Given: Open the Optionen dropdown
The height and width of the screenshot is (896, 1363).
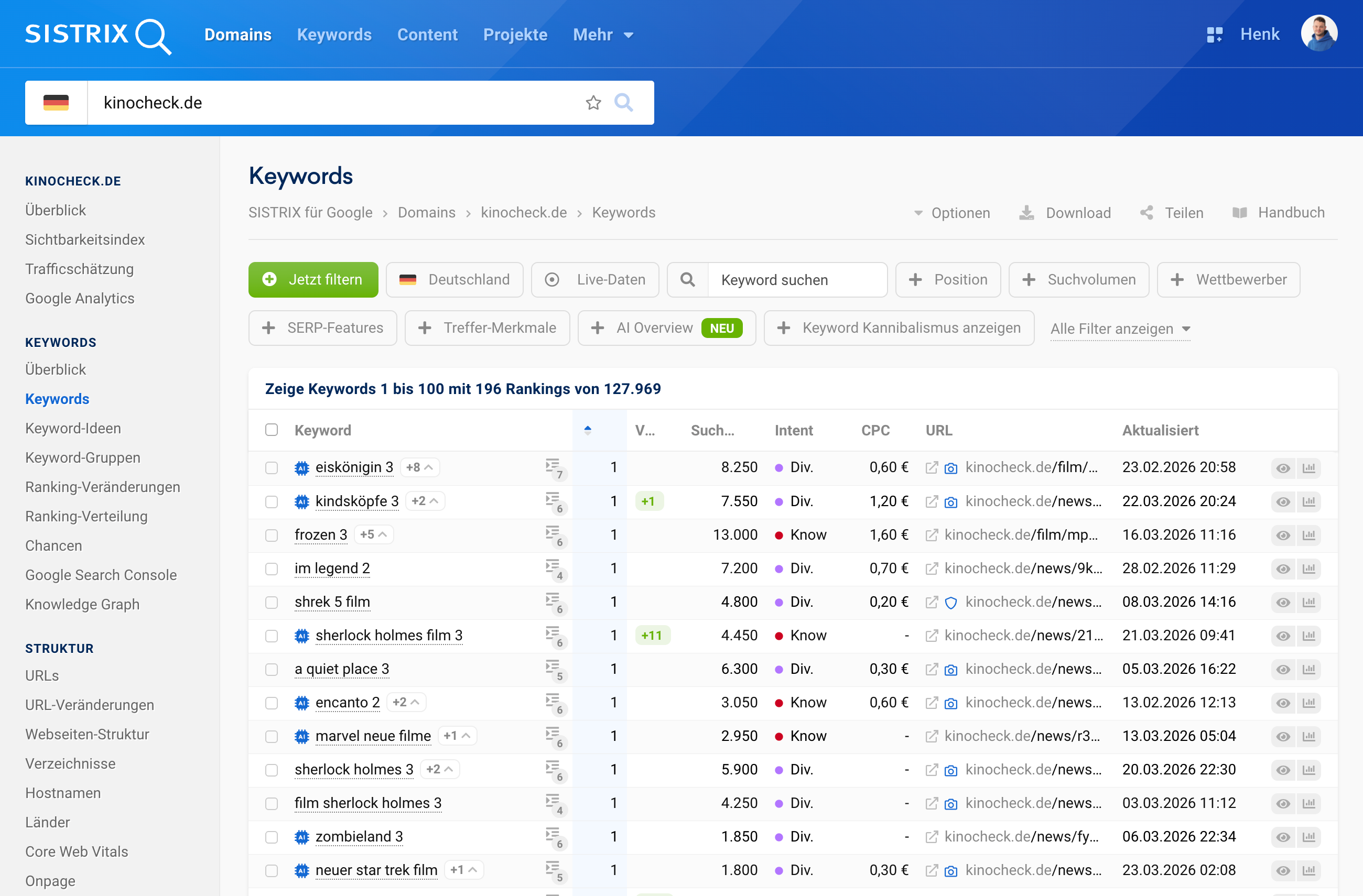Looking at the screenshot, I should coord(952,213).
